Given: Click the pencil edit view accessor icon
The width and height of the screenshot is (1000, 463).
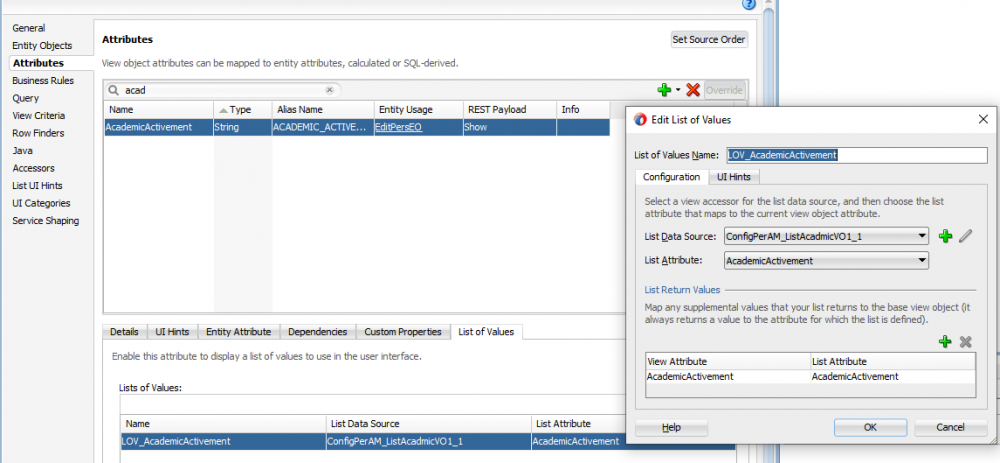Looking at the screenshot, I should (965, 236).
